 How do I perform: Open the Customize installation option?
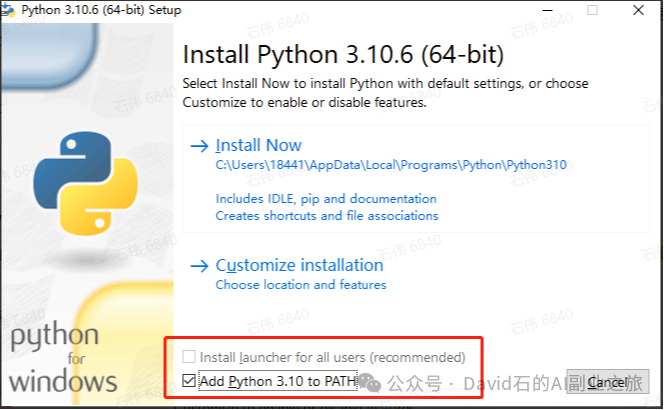(x=299, y=266)
